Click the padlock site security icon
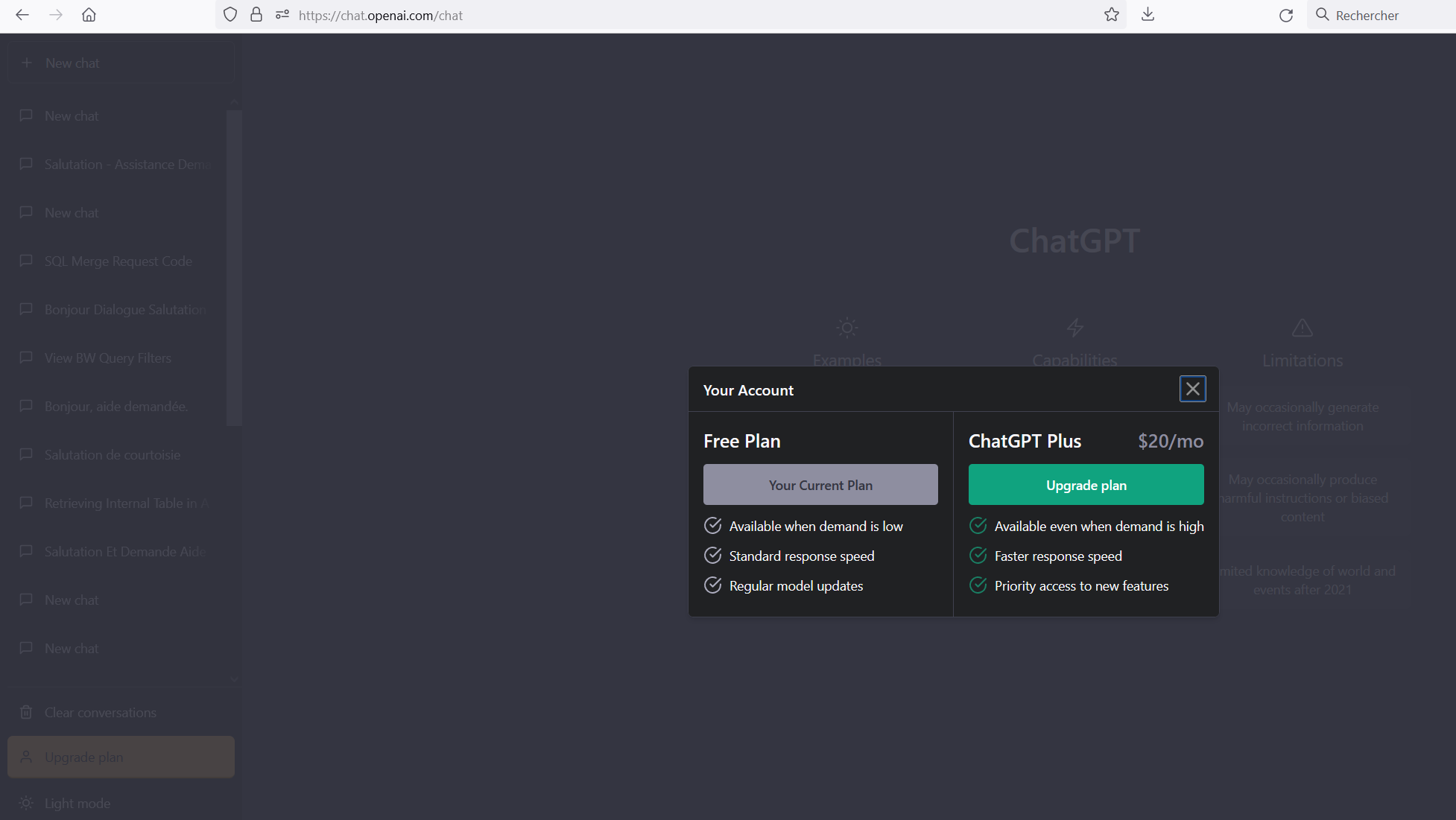The height and width of the screenshot is (820, 1456). click(256, 15)
